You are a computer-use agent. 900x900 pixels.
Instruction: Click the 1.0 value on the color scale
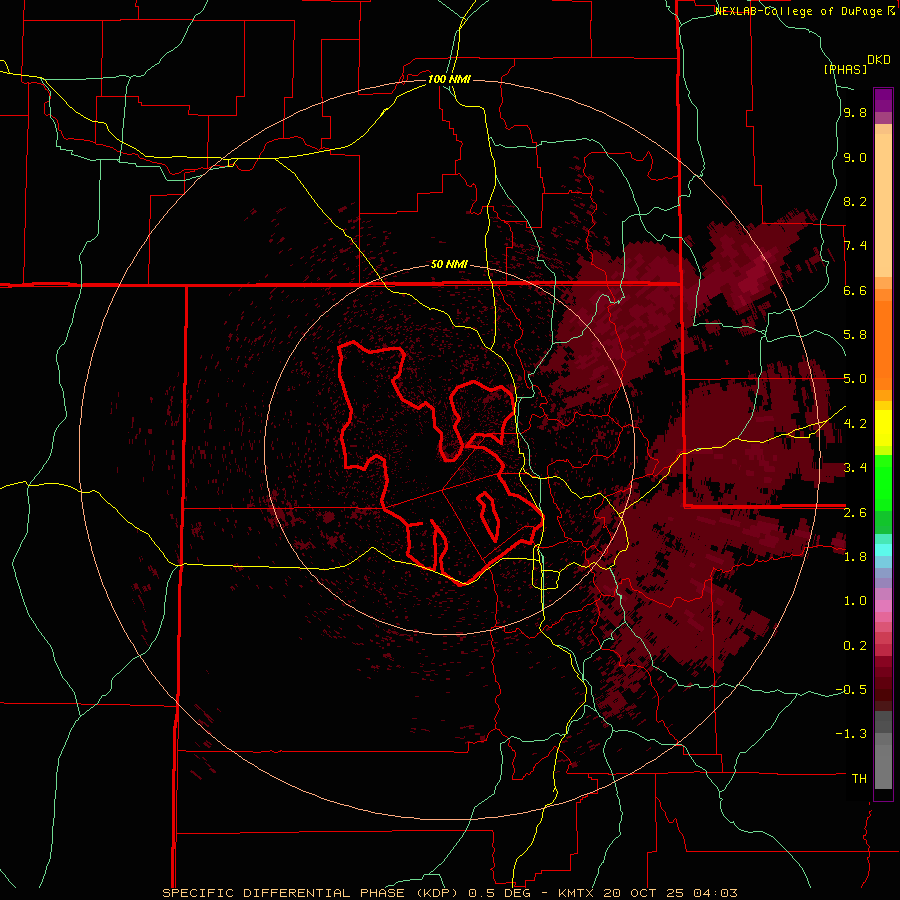[x=855, y=601]
